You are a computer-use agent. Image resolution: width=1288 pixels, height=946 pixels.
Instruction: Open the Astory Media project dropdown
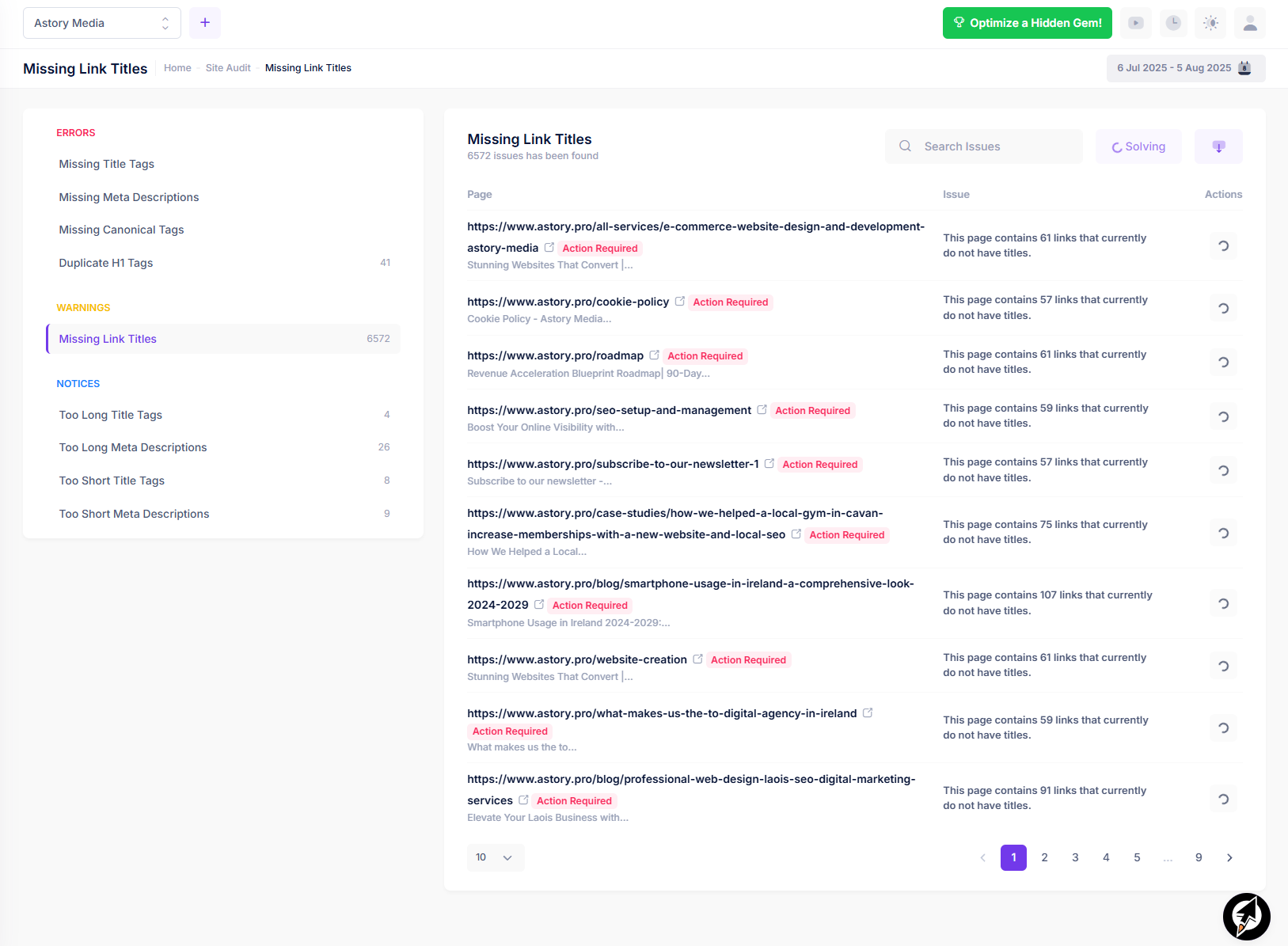point(102,23)
